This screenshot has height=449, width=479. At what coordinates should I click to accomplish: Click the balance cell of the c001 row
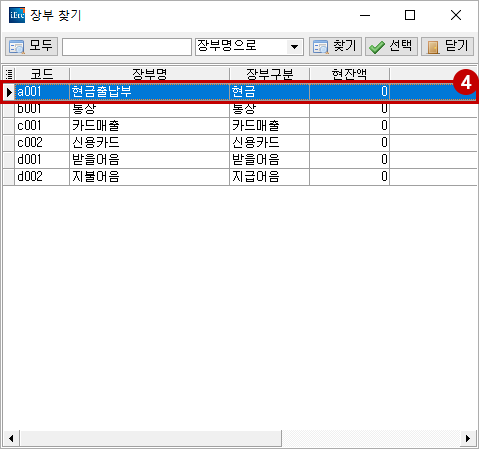point(349,126)
